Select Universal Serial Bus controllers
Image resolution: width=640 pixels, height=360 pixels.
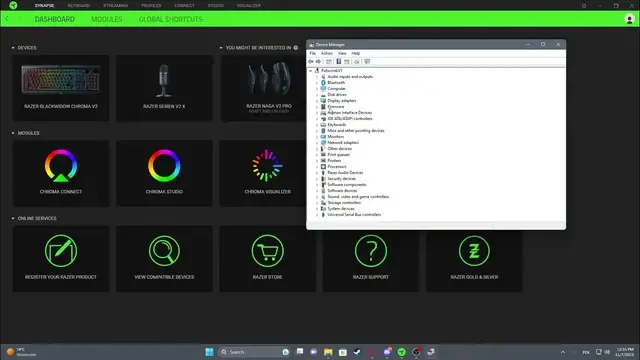click(354, 215)
